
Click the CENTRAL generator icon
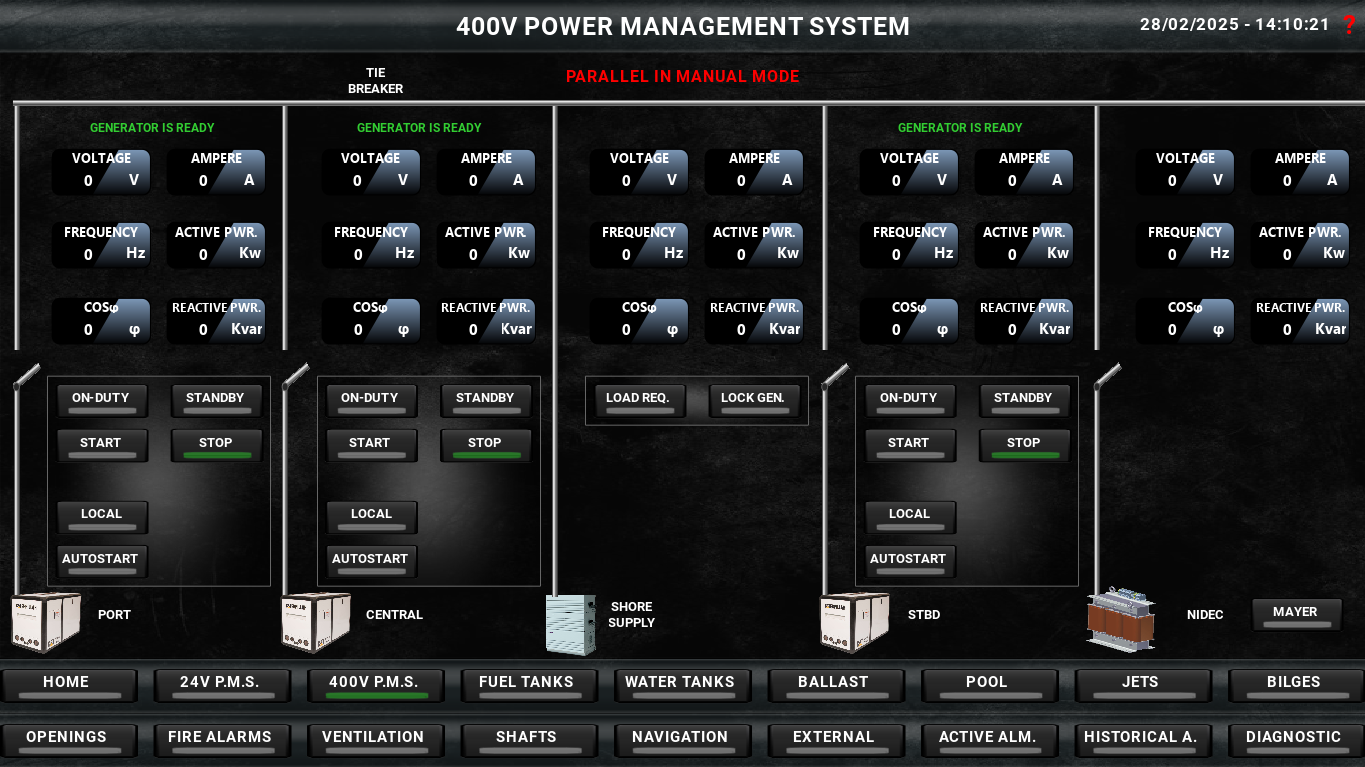click(316, 621)
